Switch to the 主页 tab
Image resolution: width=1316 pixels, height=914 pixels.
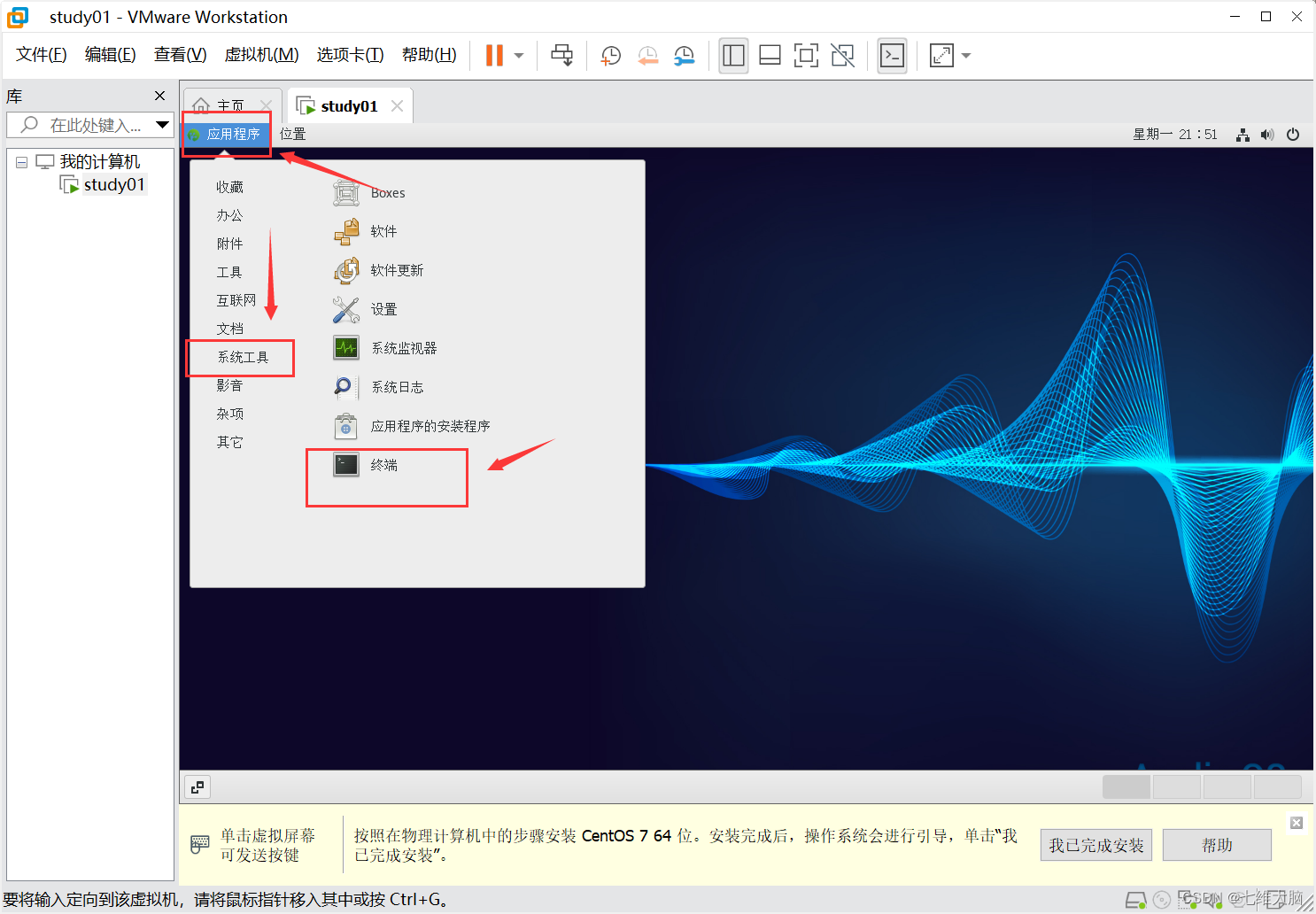229,106
